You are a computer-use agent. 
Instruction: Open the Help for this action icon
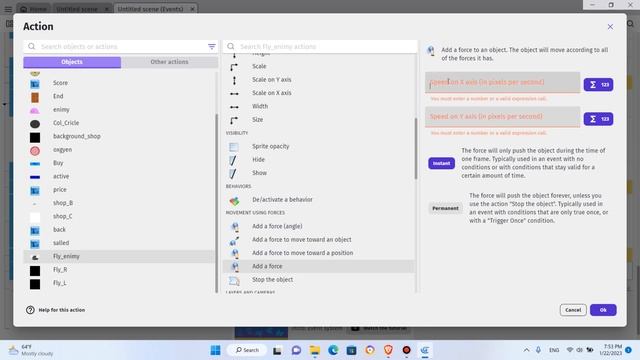click(30, 310)
